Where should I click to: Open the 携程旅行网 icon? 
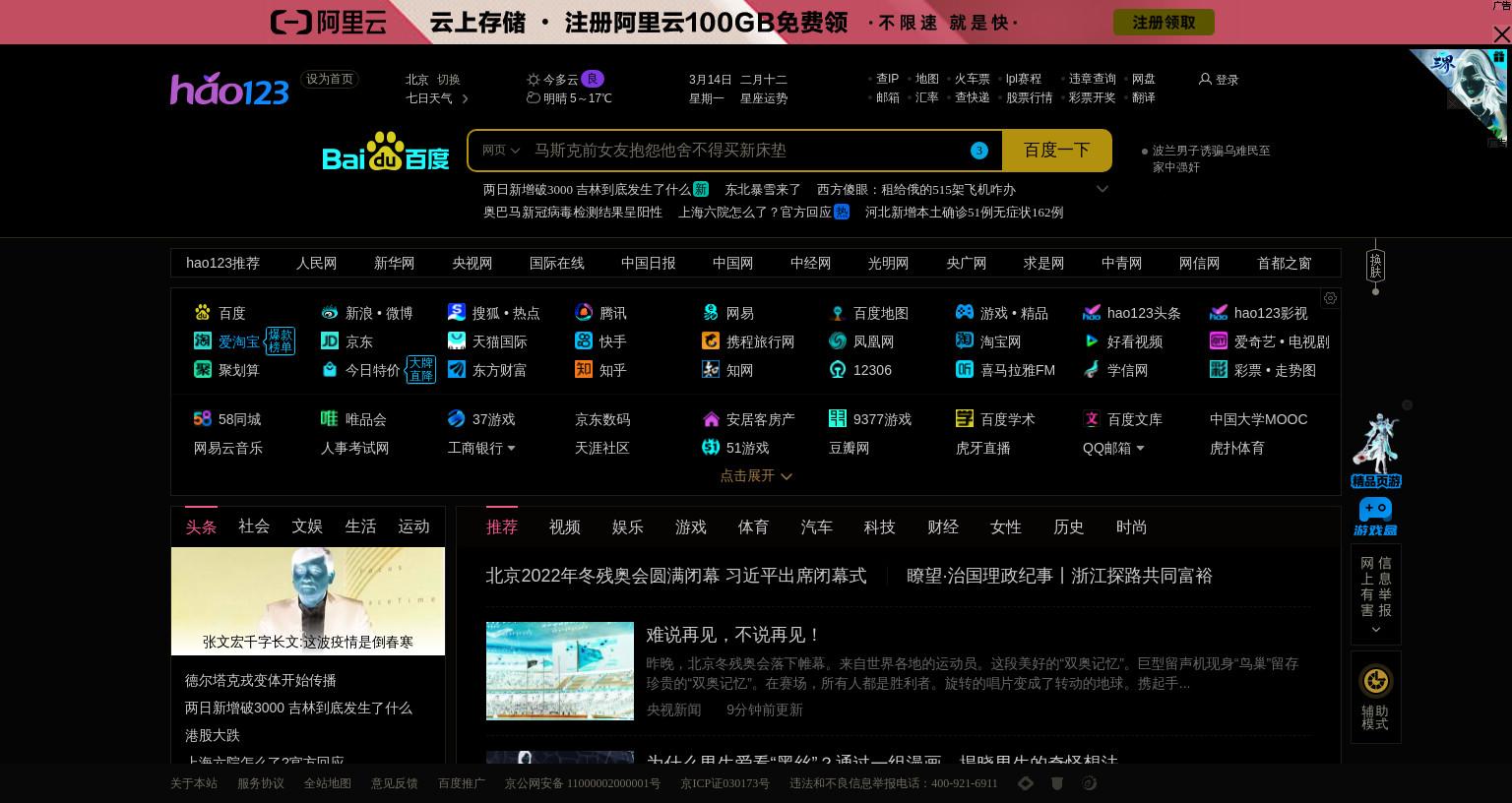[711, 340]
